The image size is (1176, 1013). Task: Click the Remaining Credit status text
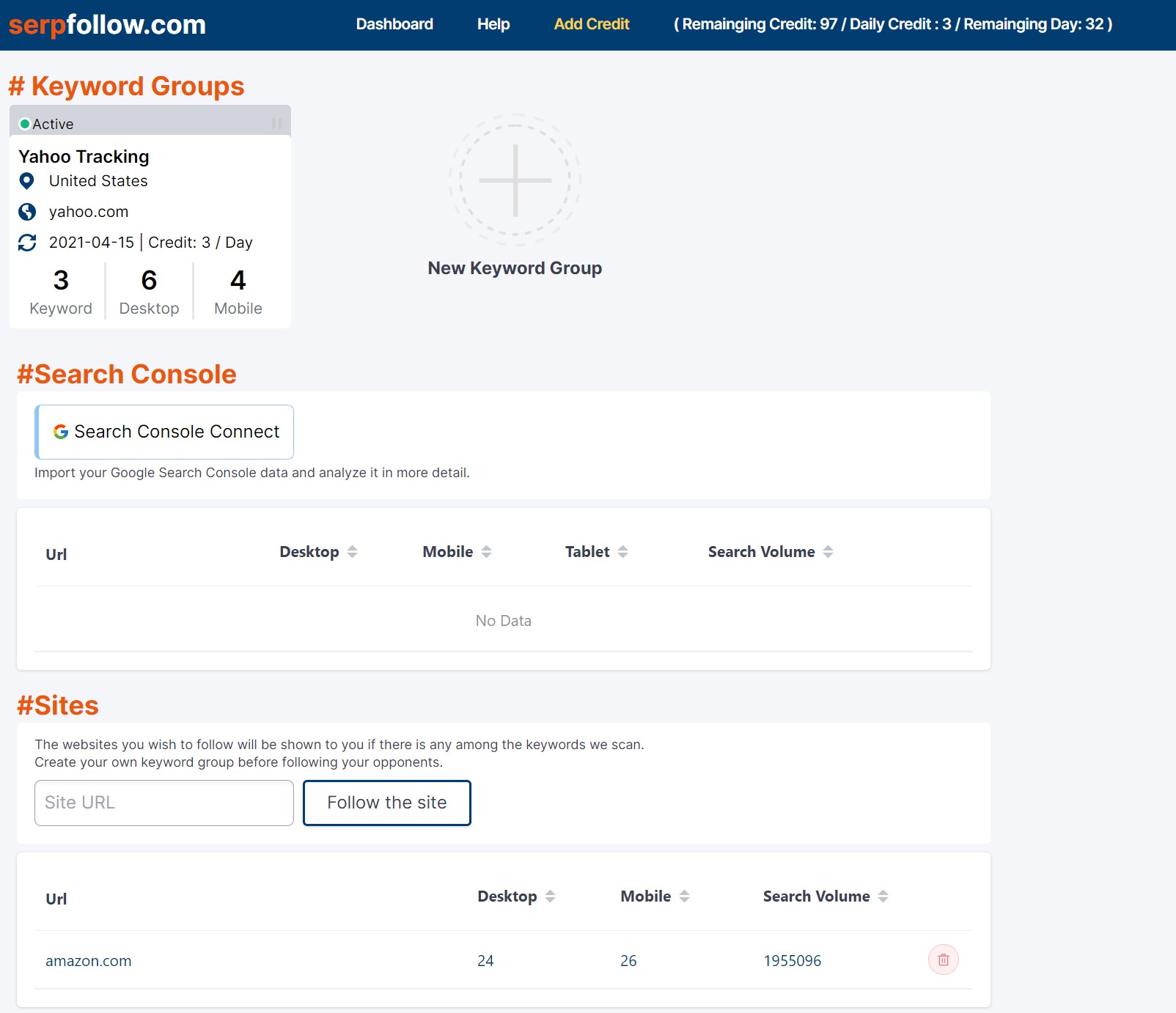click(x=893, y=24)
